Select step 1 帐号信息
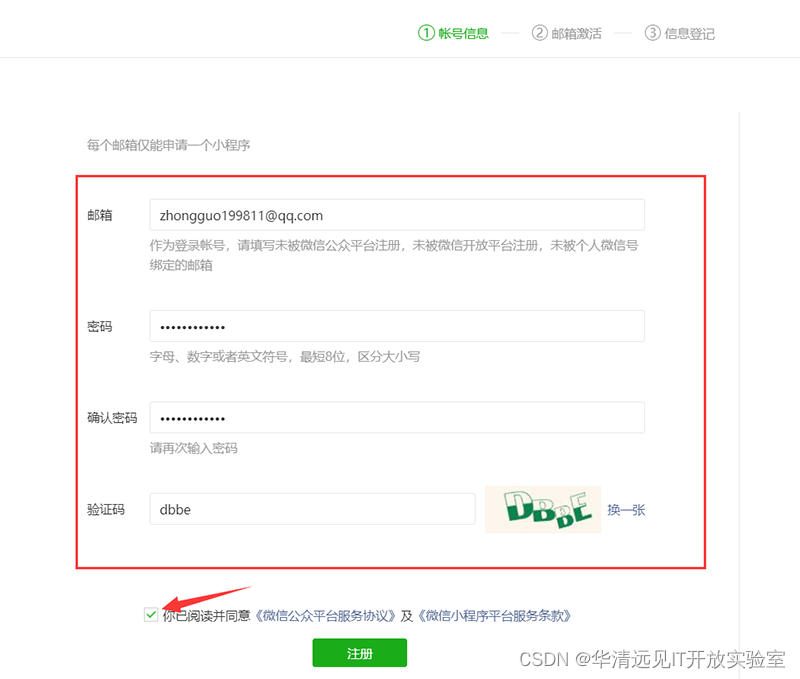The height and width of the screenshot is (679, 800). [453, 33]
